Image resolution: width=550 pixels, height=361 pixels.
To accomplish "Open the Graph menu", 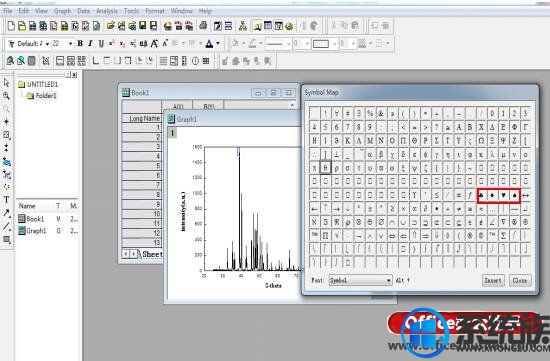I will pos(63,11).
